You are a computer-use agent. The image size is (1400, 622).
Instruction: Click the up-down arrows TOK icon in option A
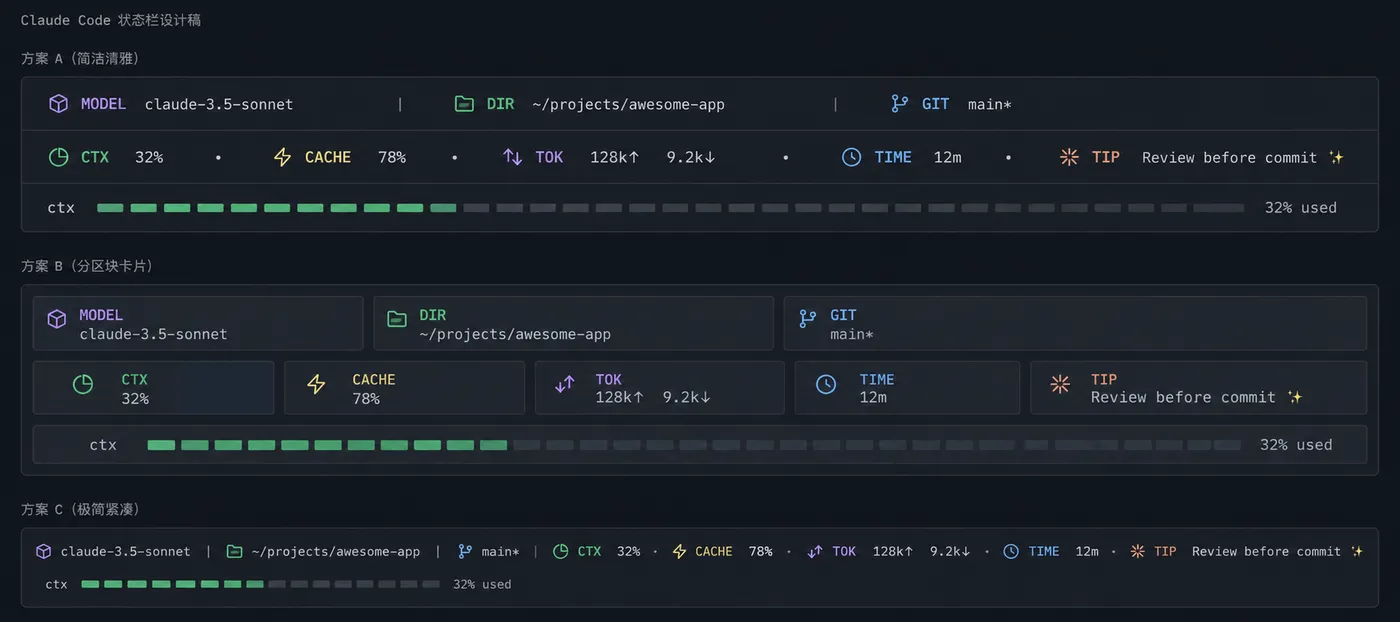click(513, 157)
